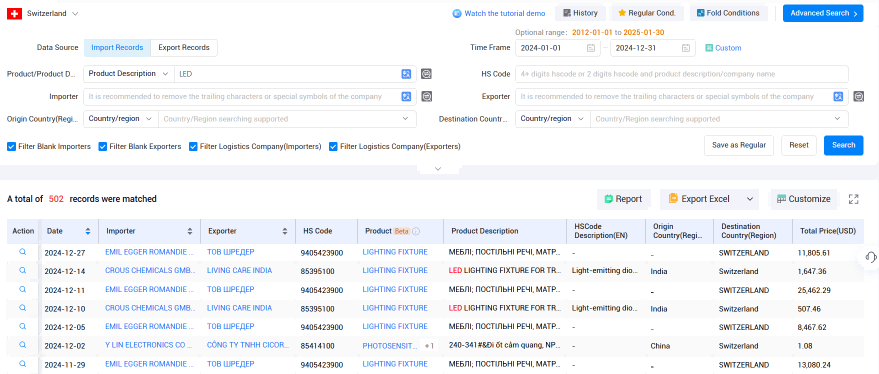This screenshot has width=879, height=374.
Task: Generate a Report
Action: 623,199
